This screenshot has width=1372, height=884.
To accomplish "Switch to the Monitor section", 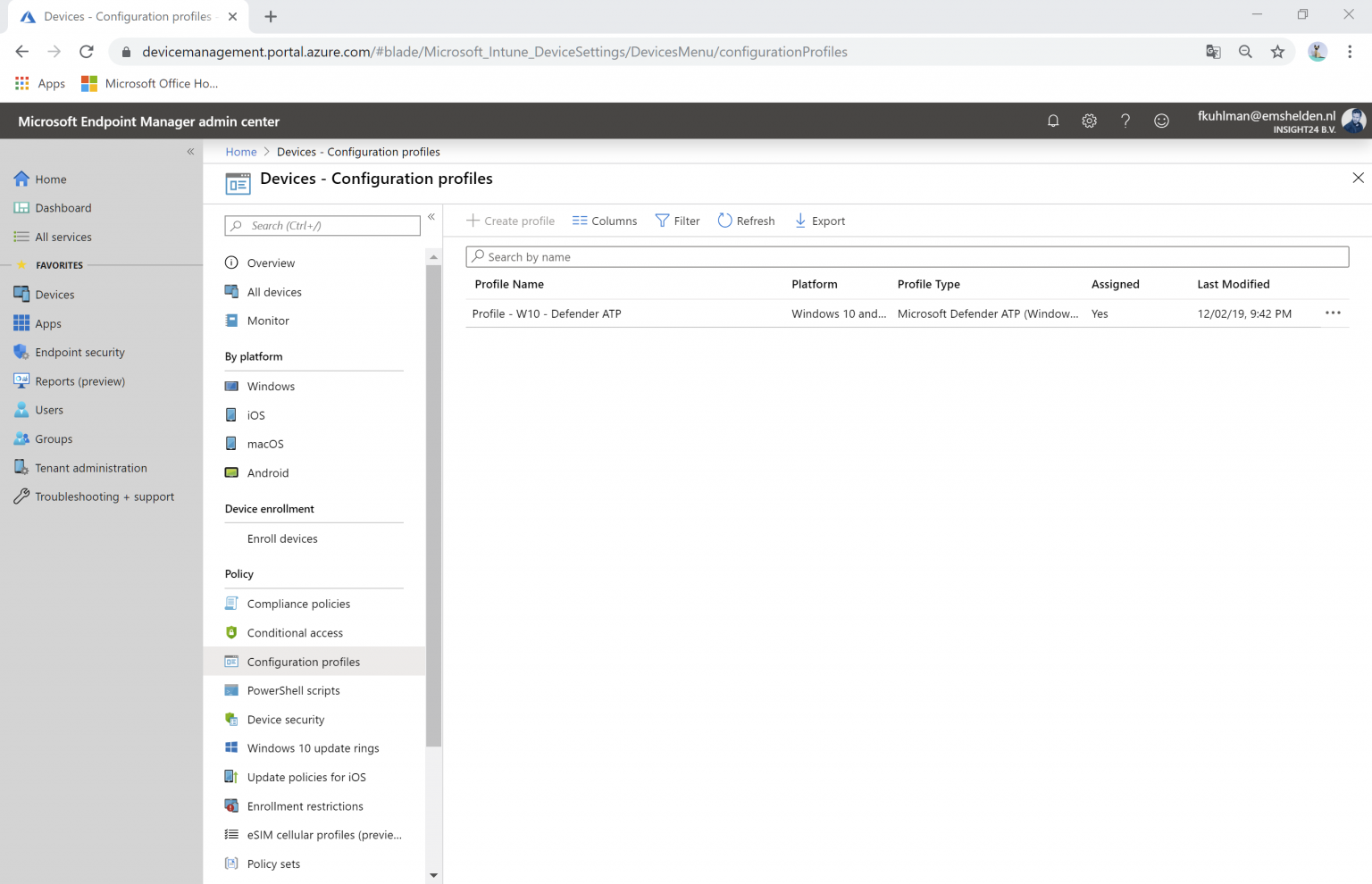I will [x=267, y=321].
